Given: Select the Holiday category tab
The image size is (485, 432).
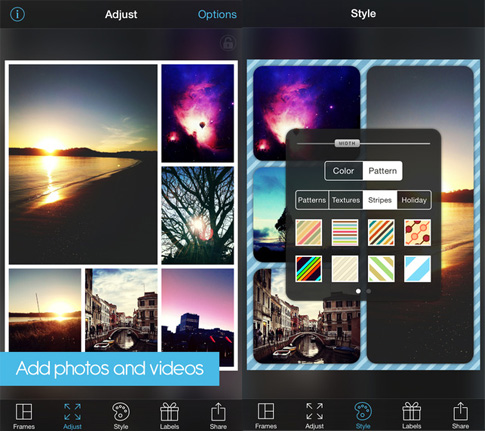Looking at the screenshot, I should (x=414, y=200).
